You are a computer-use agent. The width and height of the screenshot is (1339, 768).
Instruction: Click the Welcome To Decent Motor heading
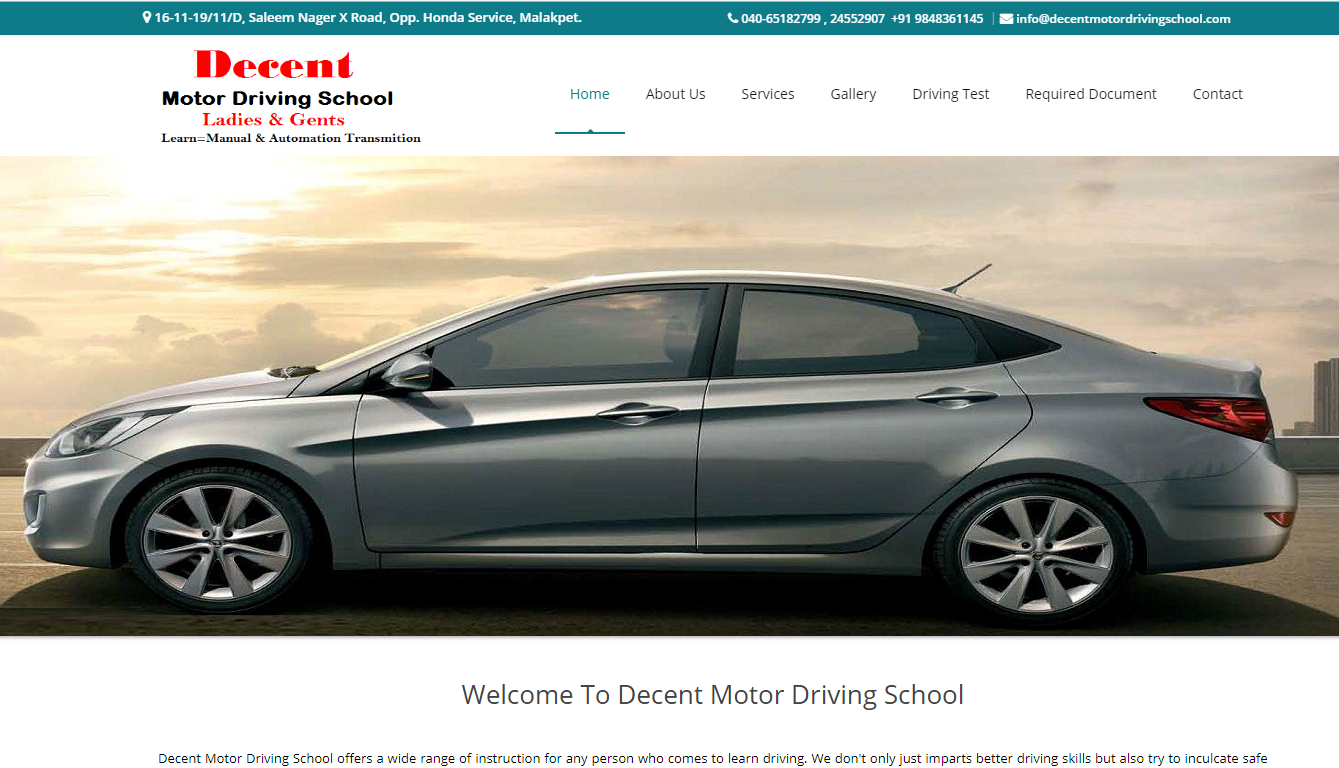712,695
